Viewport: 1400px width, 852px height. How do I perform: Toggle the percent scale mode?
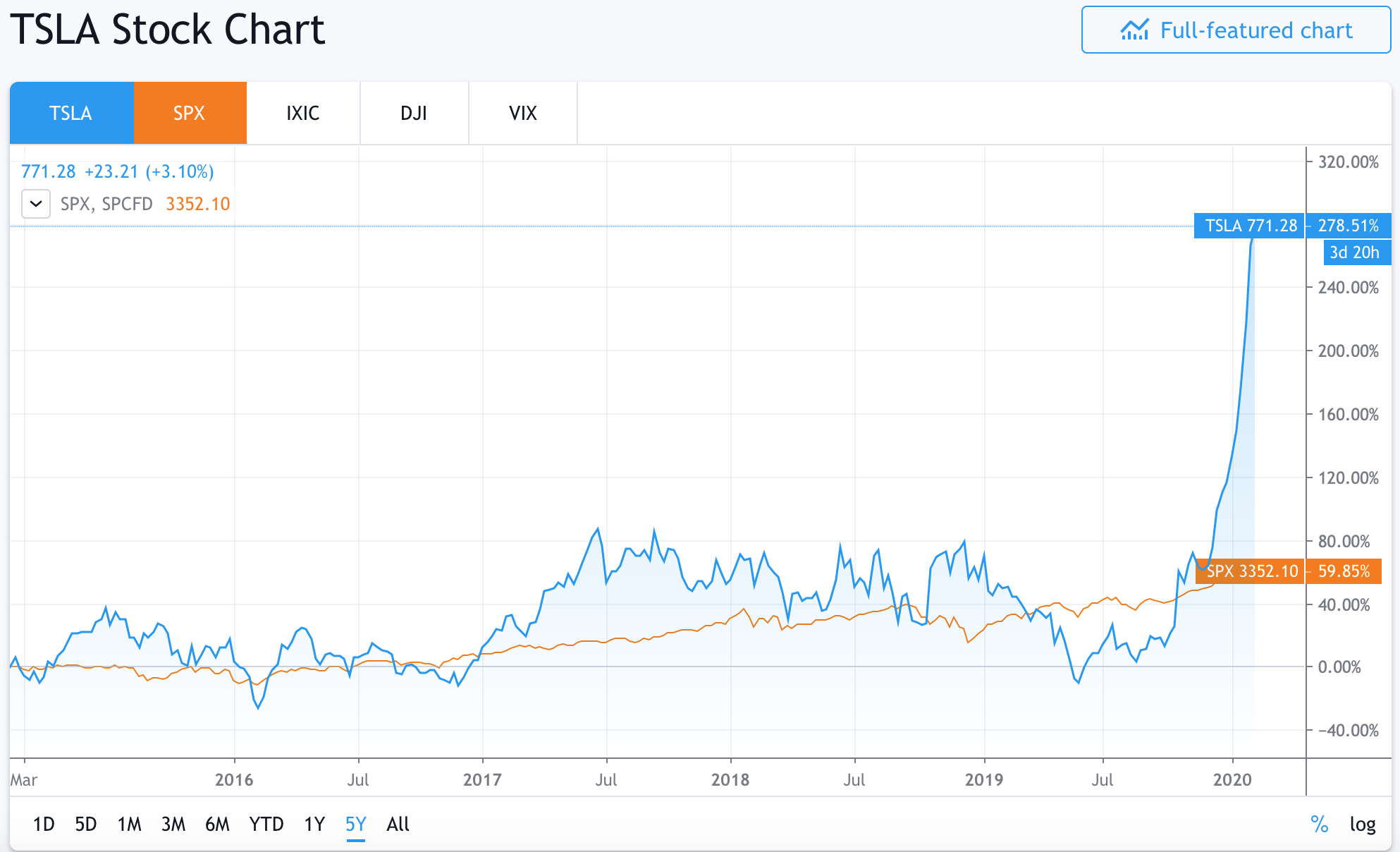point(1320,824)
